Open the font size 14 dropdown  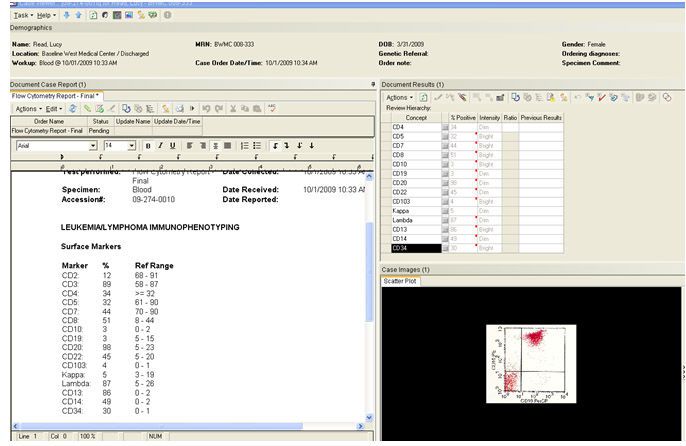click(x=133, y=146)
